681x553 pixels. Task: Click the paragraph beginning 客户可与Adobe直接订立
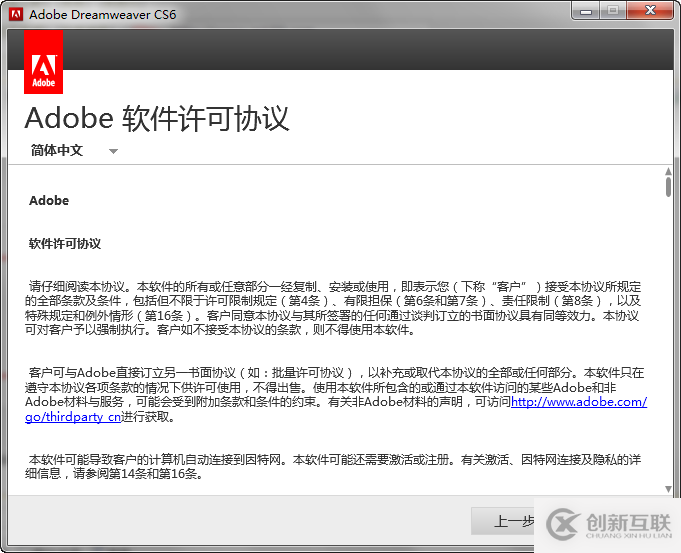[x=336, y=394]
